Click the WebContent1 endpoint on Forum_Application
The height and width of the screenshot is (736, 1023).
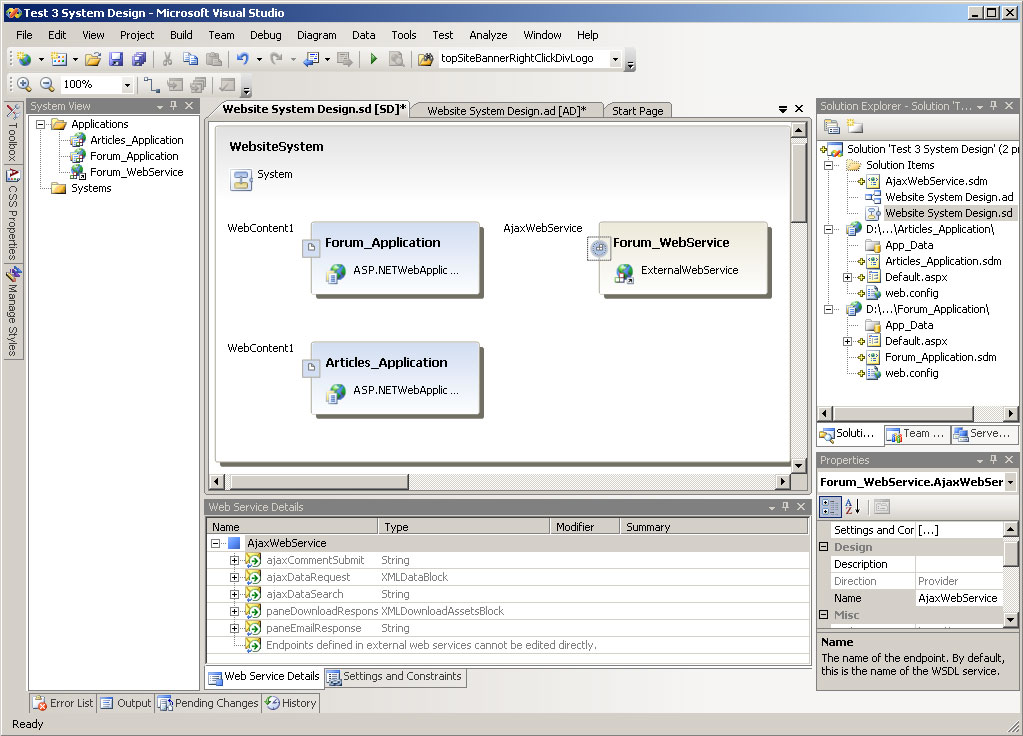click(x=311, y=248)
